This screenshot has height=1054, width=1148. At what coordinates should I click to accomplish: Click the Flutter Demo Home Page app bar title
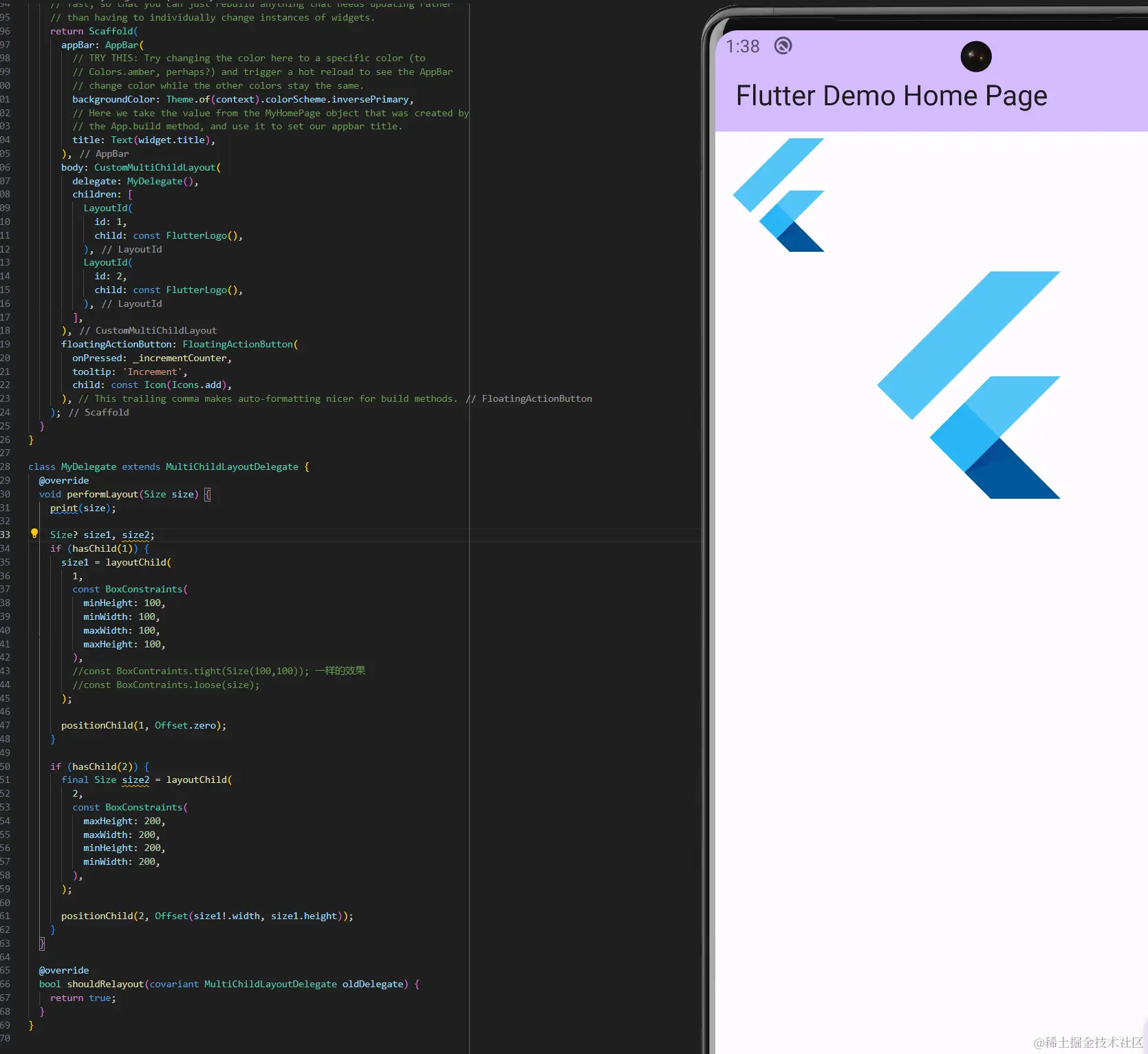(x=891, y=96)
